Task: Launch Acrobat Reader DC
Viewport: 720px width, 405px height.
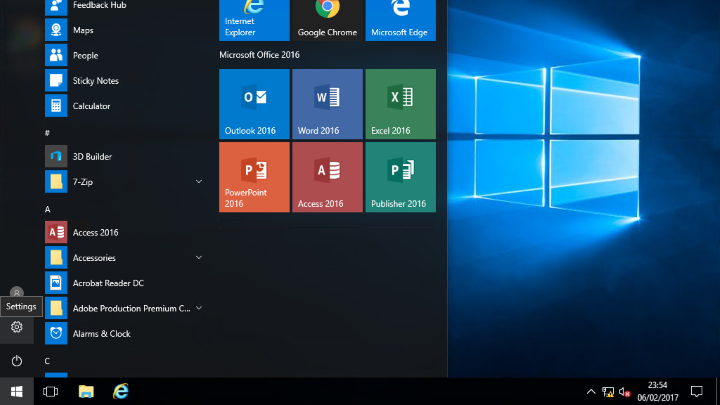Action: pyautogui.click(x=124, y=283)
